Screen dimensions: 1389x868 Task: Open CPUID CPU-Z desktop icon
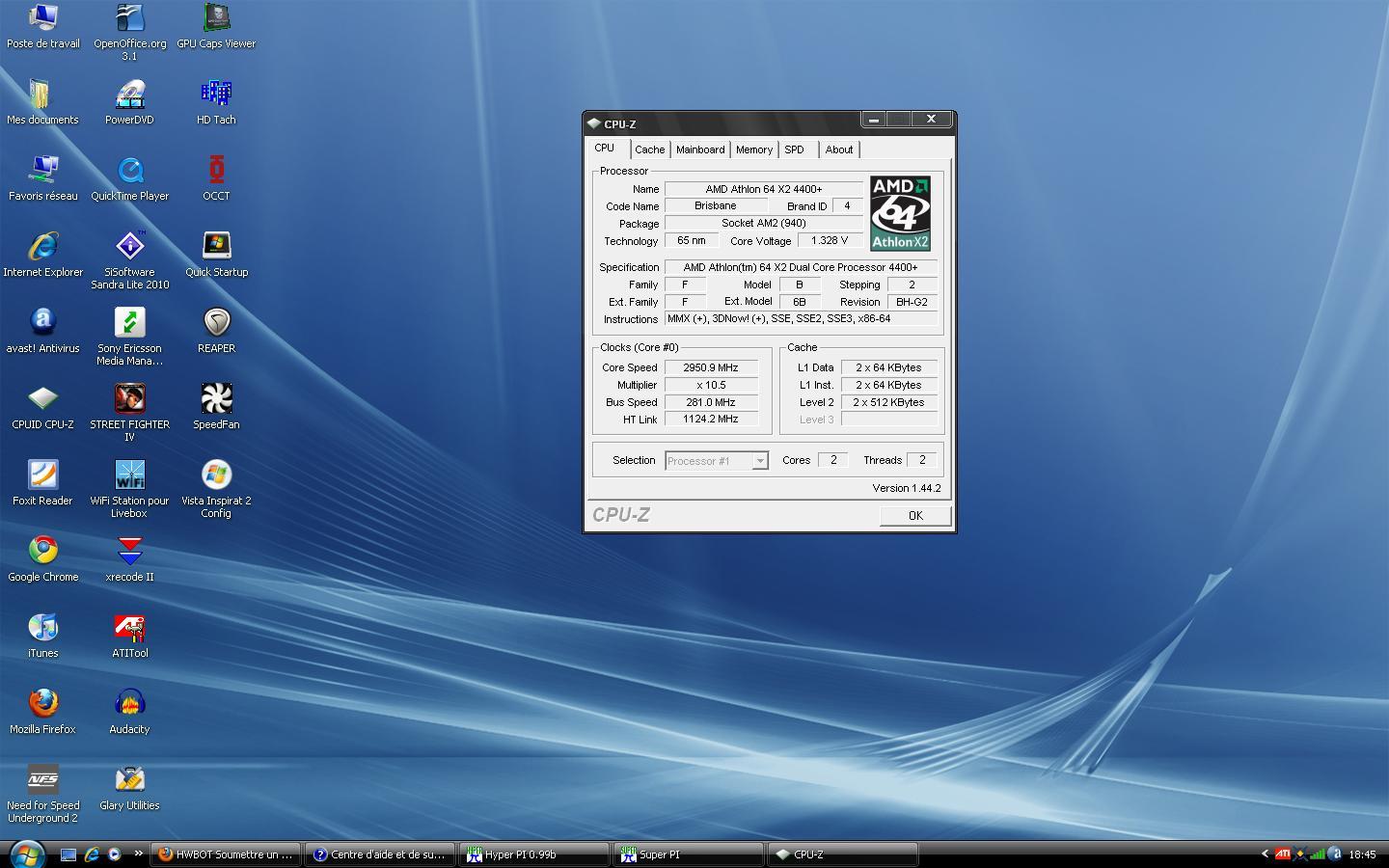click(x=43, y=407)
